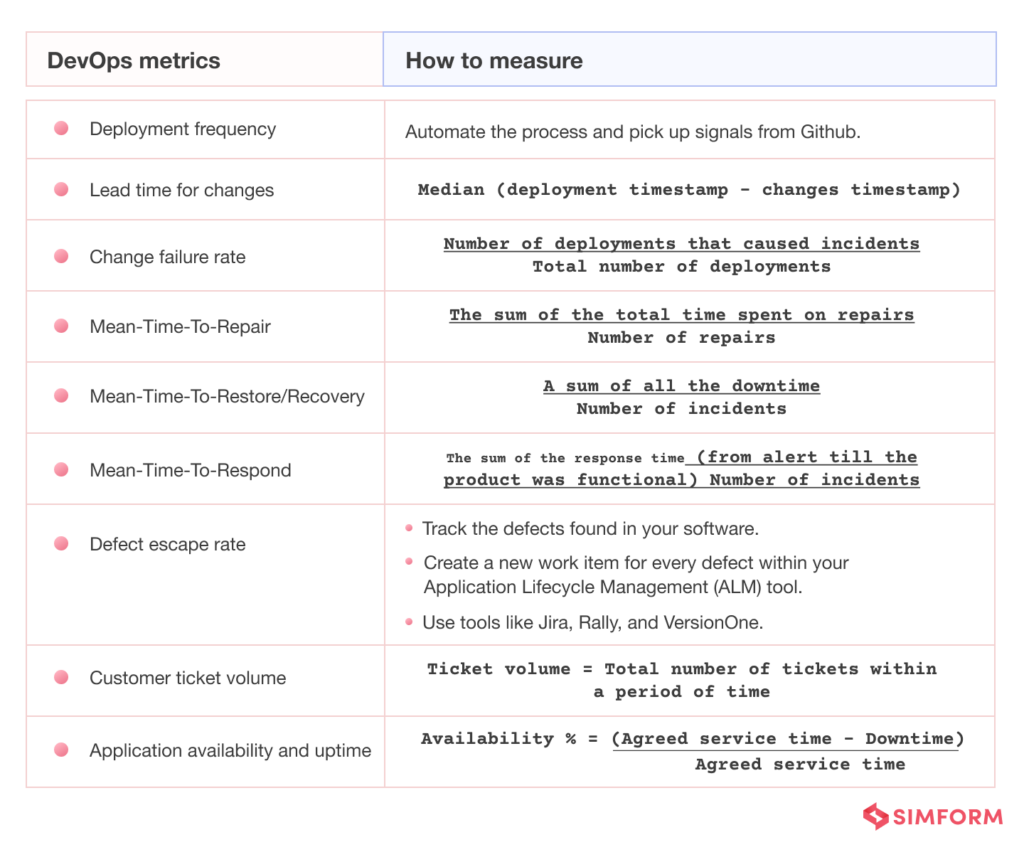This screenshot has height=852, width=1024.
Task: Click the bullet dot beside Lead time for changes
Action: [x=61, y=189]
